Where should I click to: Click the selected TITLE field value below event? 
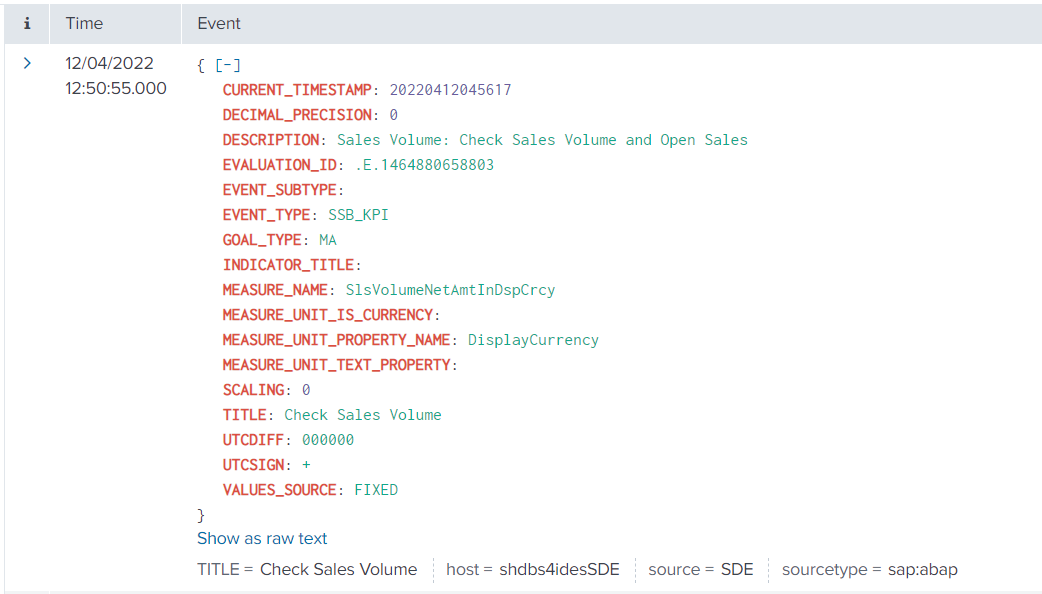338,569
